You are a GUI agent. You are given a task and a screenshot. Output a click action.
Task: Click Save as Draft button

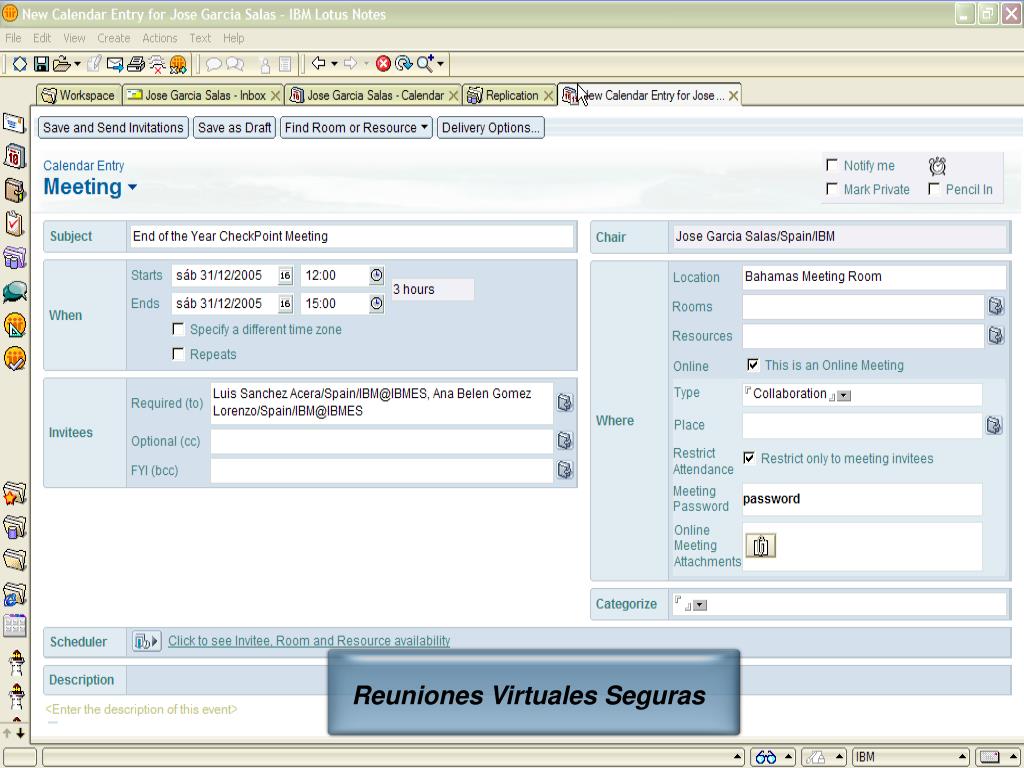[234, 127]
